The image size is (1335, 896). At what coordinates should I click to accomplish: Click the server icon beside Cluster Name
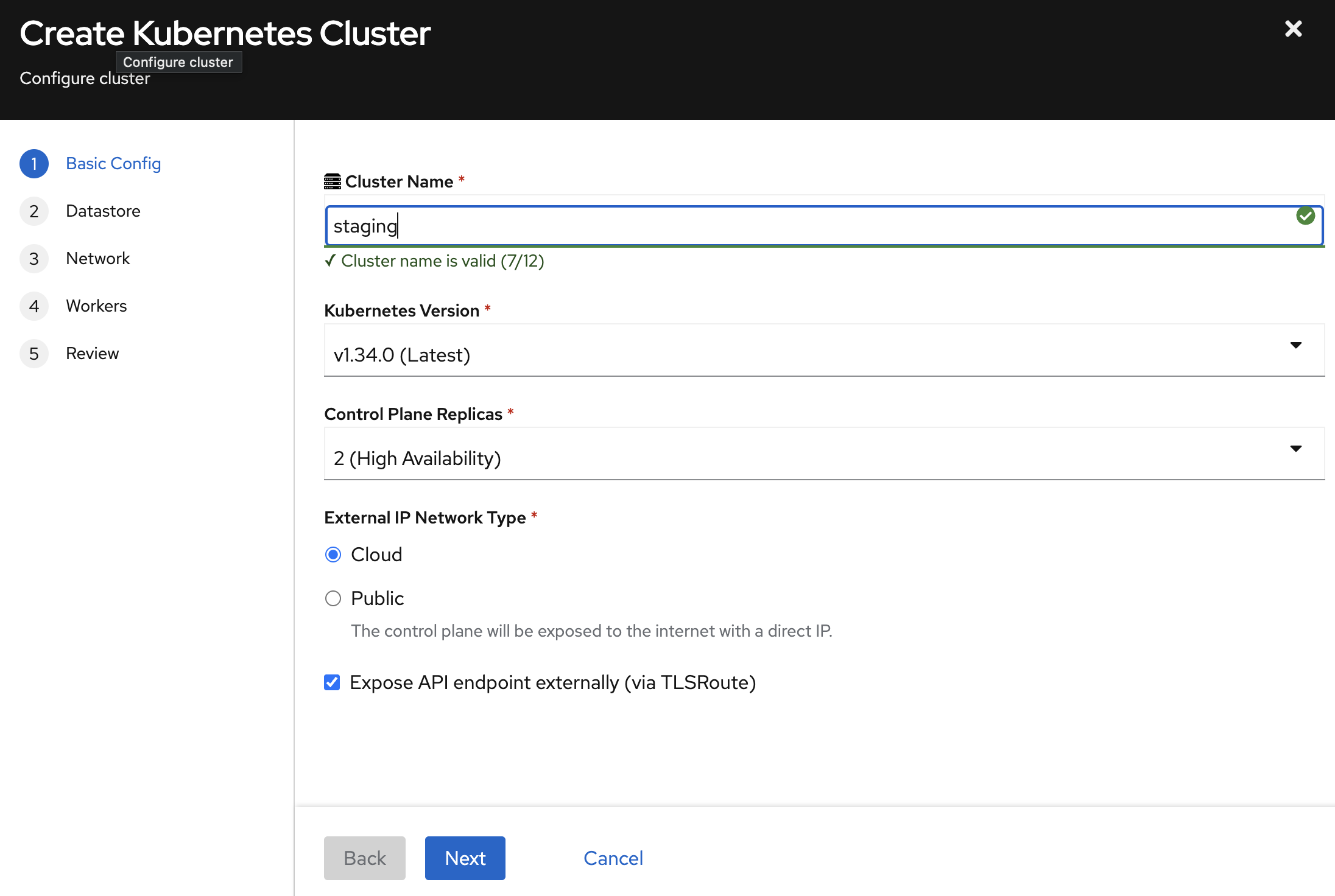tap(332, 181)
